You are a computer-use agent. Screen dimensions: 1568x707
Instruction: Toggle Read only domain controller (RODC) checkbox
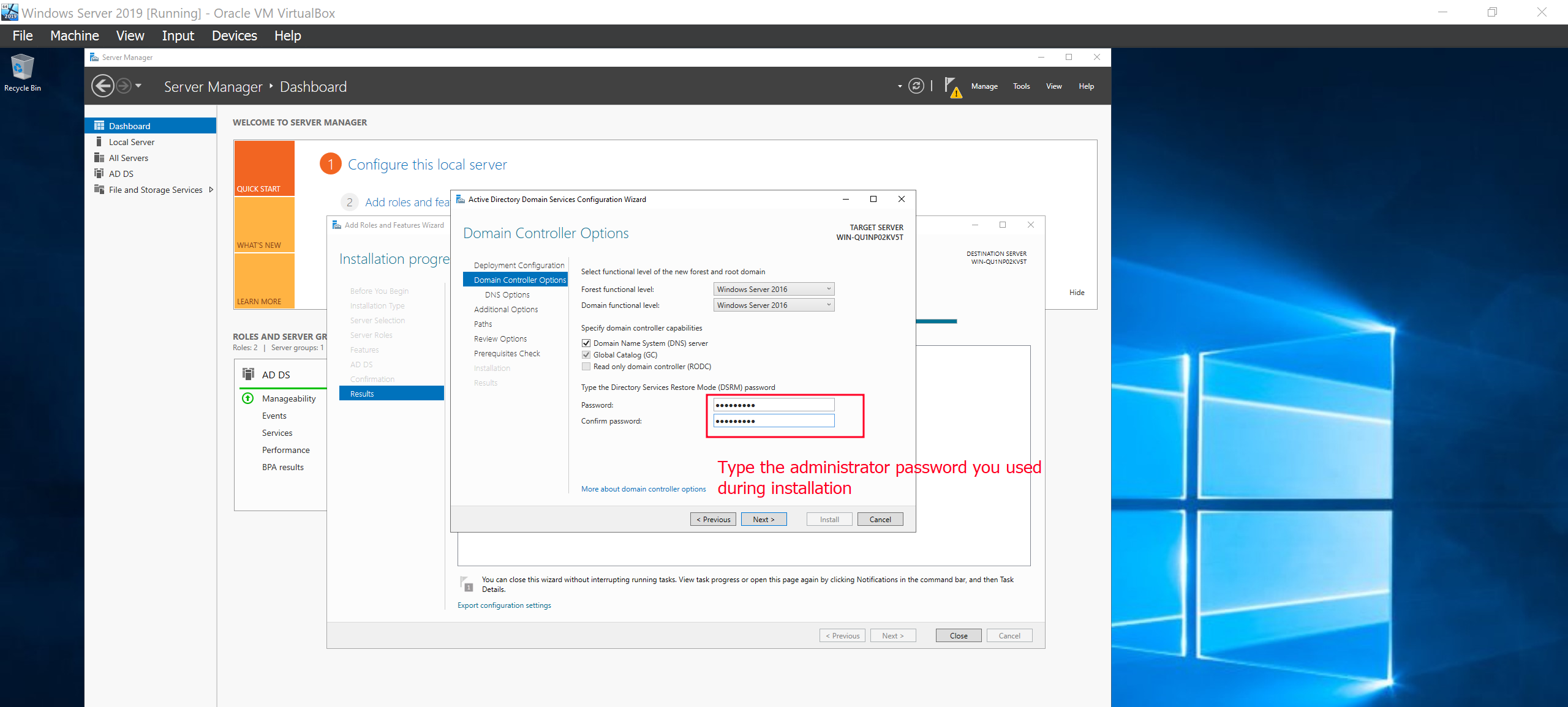(x=586, y=366)
